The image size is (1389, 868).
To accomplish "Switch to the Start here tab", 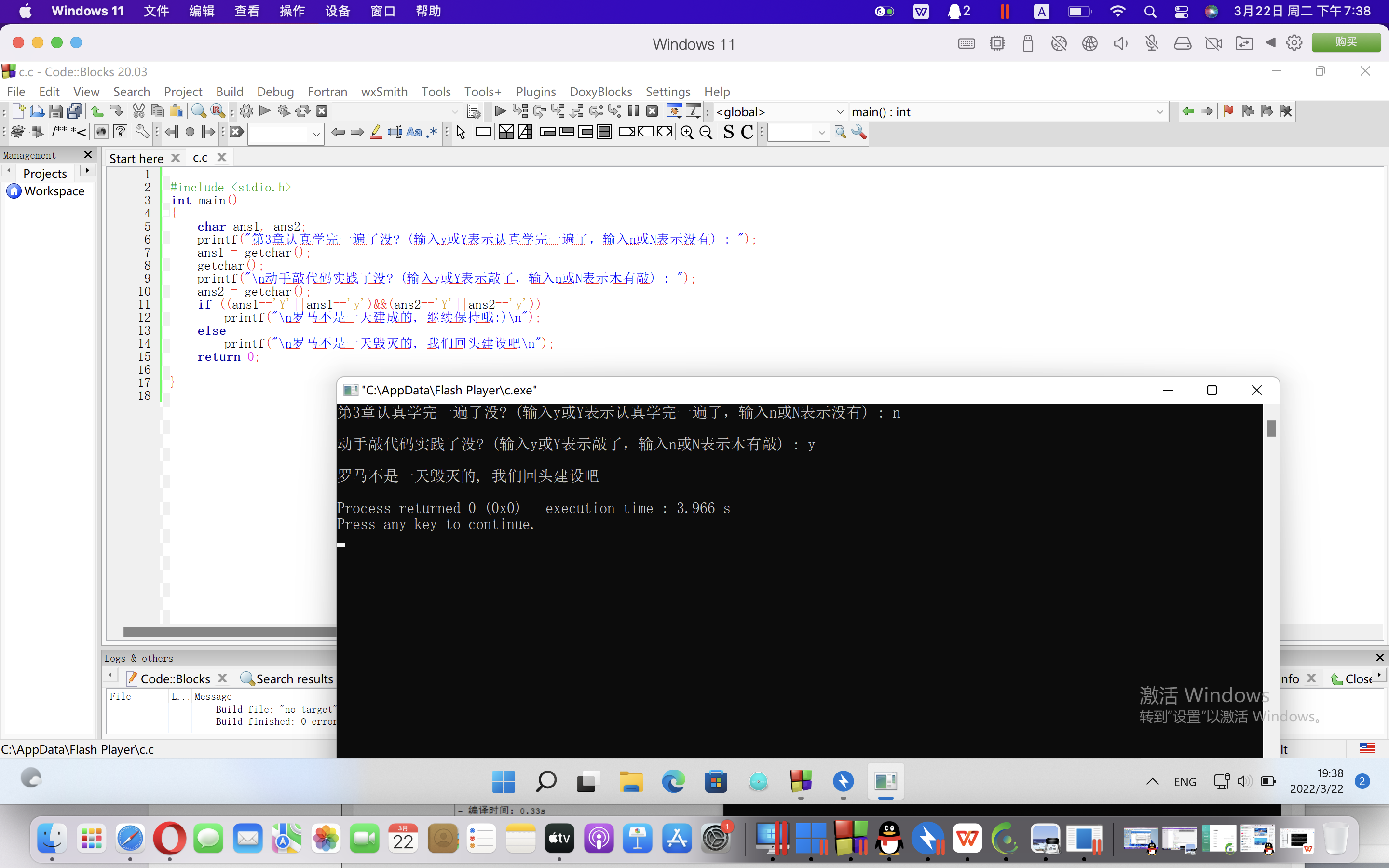I will point(136,159).
